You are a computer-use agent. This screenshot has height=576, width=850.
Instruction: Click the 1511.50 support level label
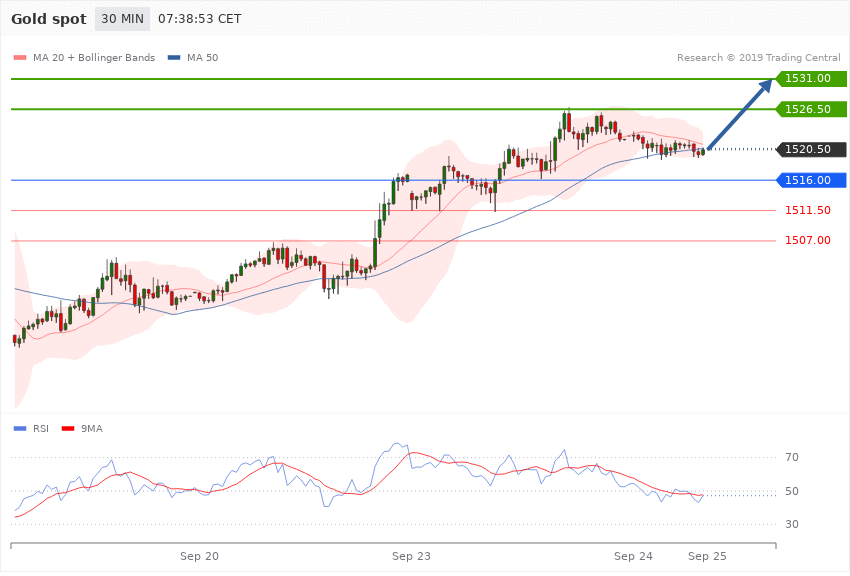click(x=808, y=210)
